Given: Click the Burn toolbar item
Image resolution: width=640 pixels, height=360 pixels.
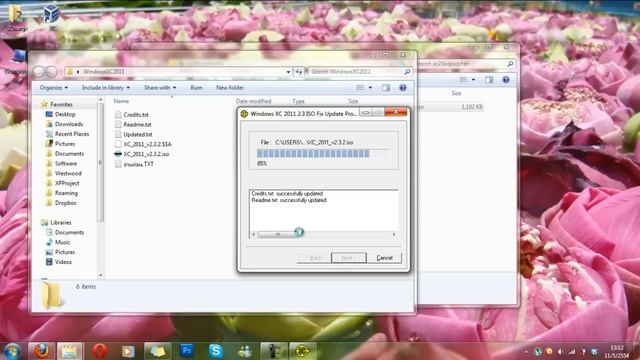Looking at the screenshot, I should point(196,88).
